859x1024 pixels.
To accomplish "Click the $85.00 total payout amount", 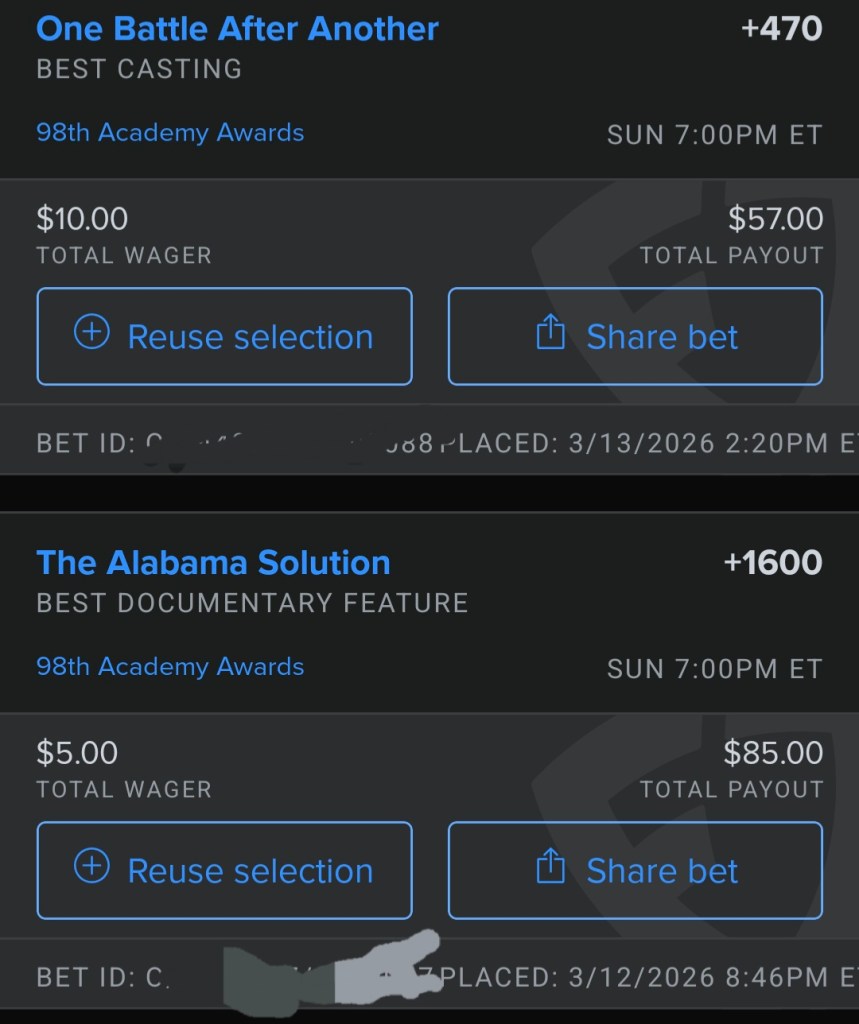I will pos(773,752).
